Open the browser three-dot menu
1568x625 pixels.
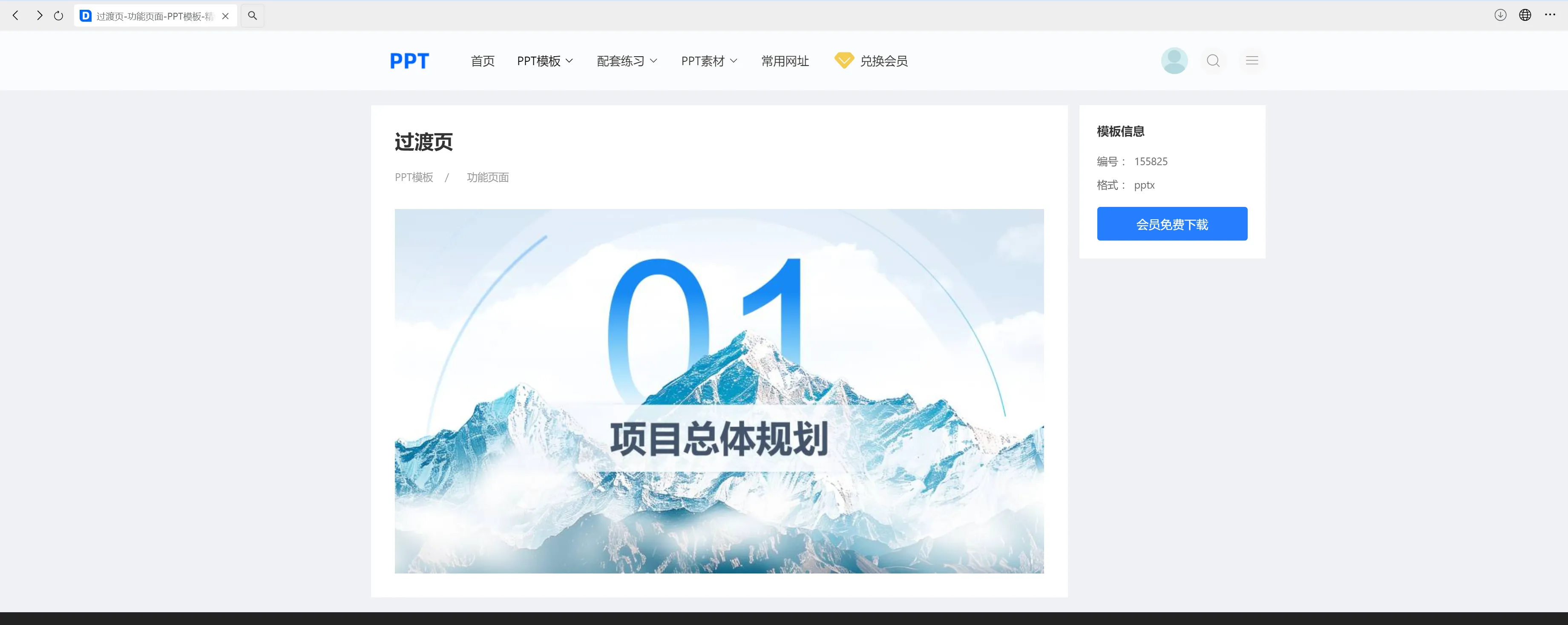pos(1550,15)
